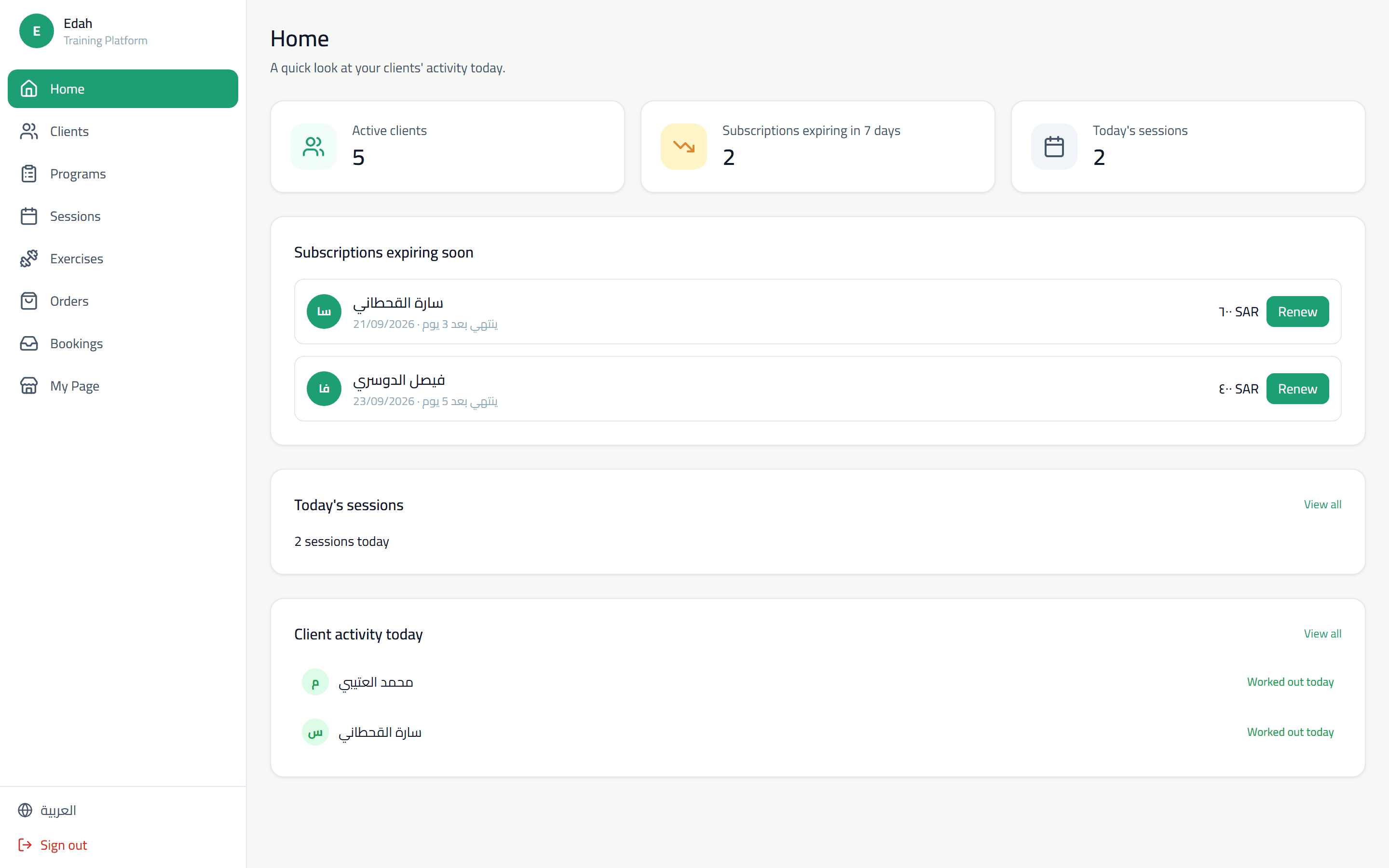The width and height of the screenshot is (1389, 868).
Task: Click the 'Training Platform' subtitle
Action: [x=106, y=40]
